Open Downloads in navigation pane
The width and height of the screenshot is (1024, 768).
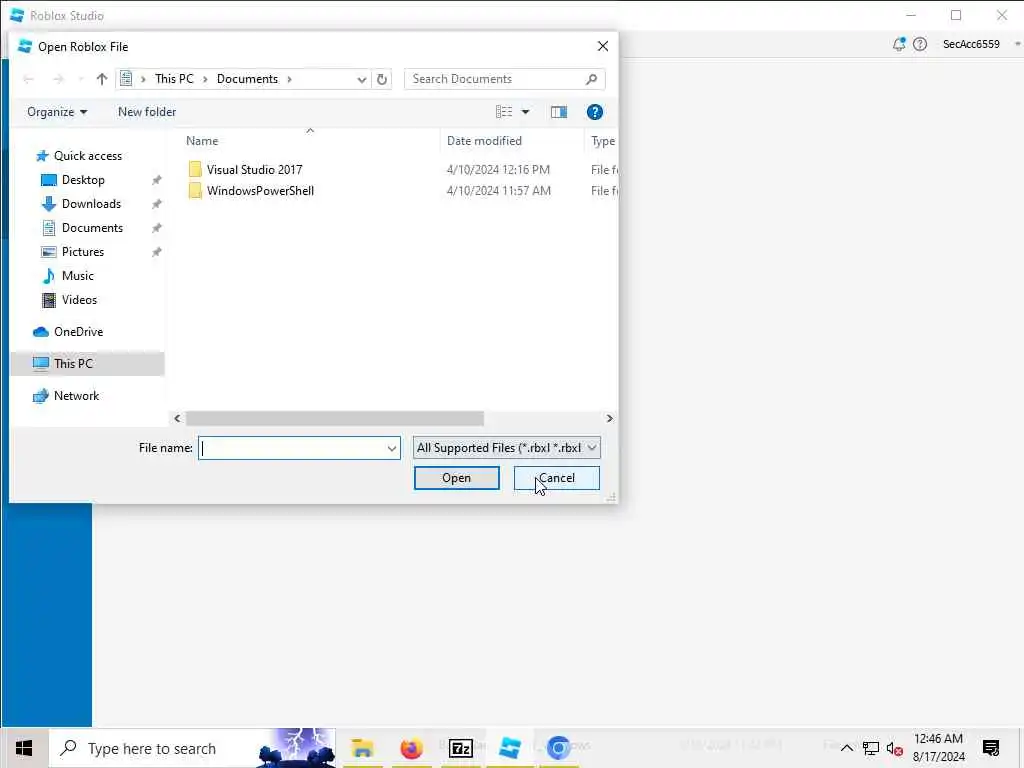[x=91, y=204]
